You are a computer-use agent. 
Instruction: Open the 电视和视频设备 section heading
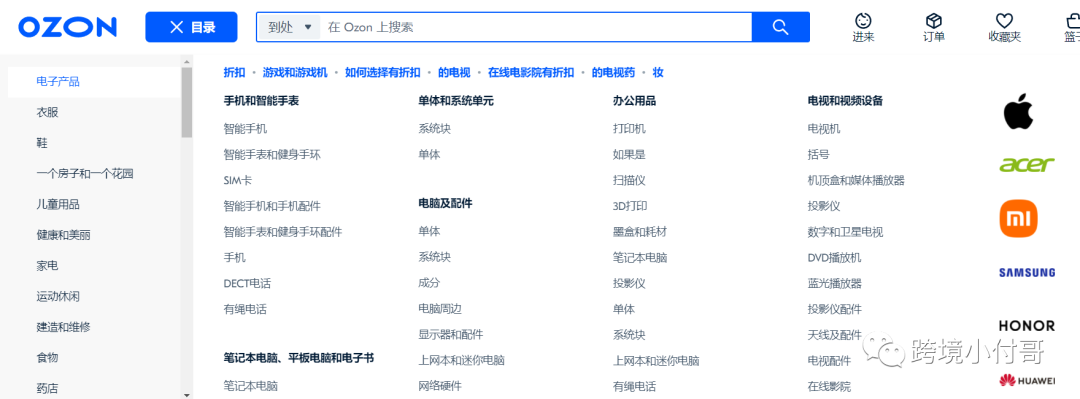(845, 101)
